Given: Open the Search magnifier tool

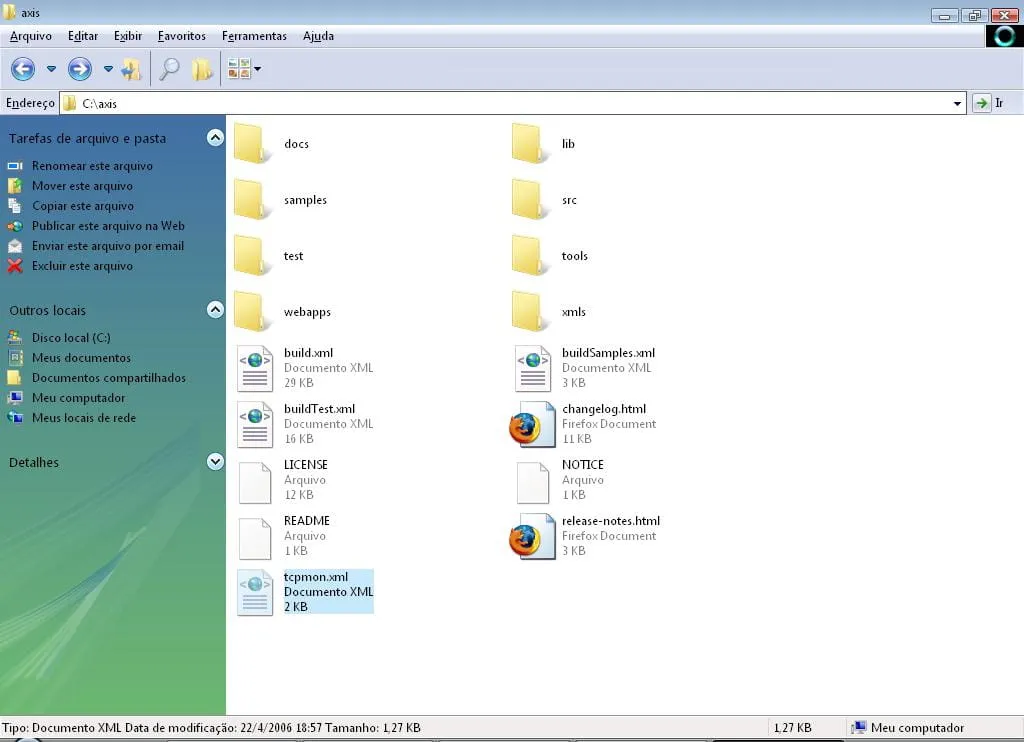Looking at the screenshot, I should click(170, 69).
